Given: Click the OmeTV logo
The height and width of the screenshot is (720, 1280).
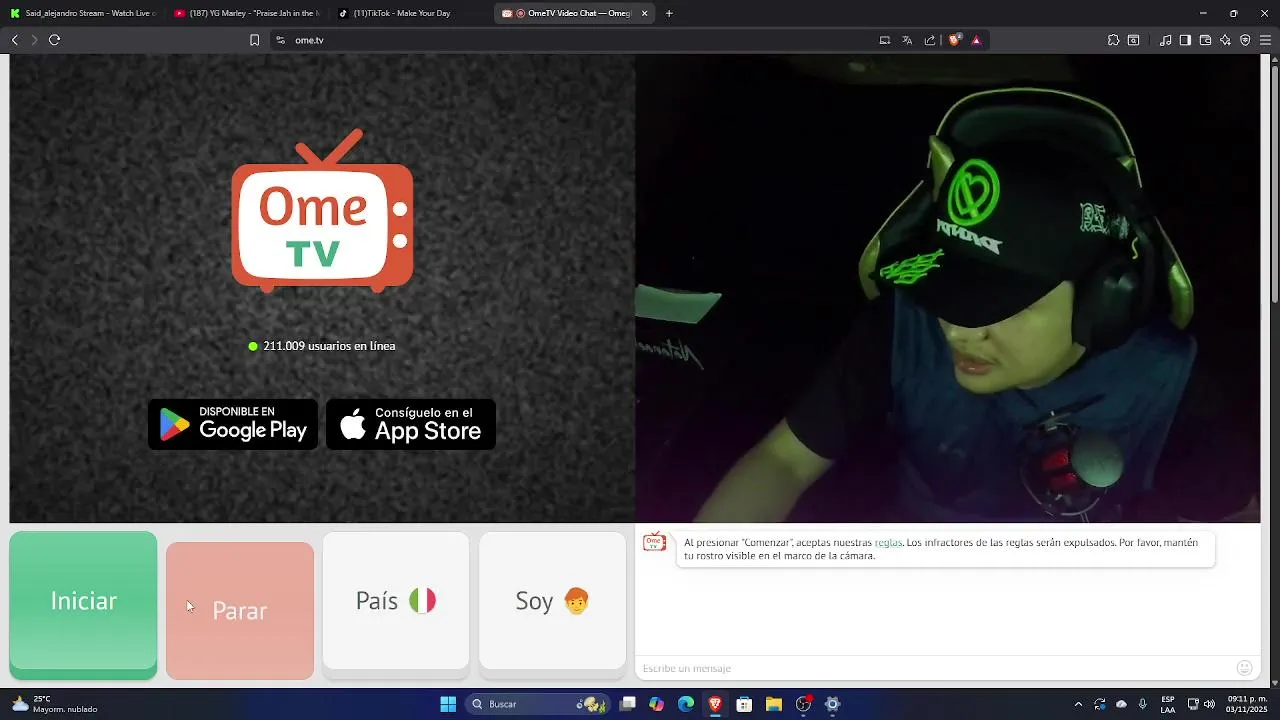Looking at the screenshot, I should pos(322,210).
